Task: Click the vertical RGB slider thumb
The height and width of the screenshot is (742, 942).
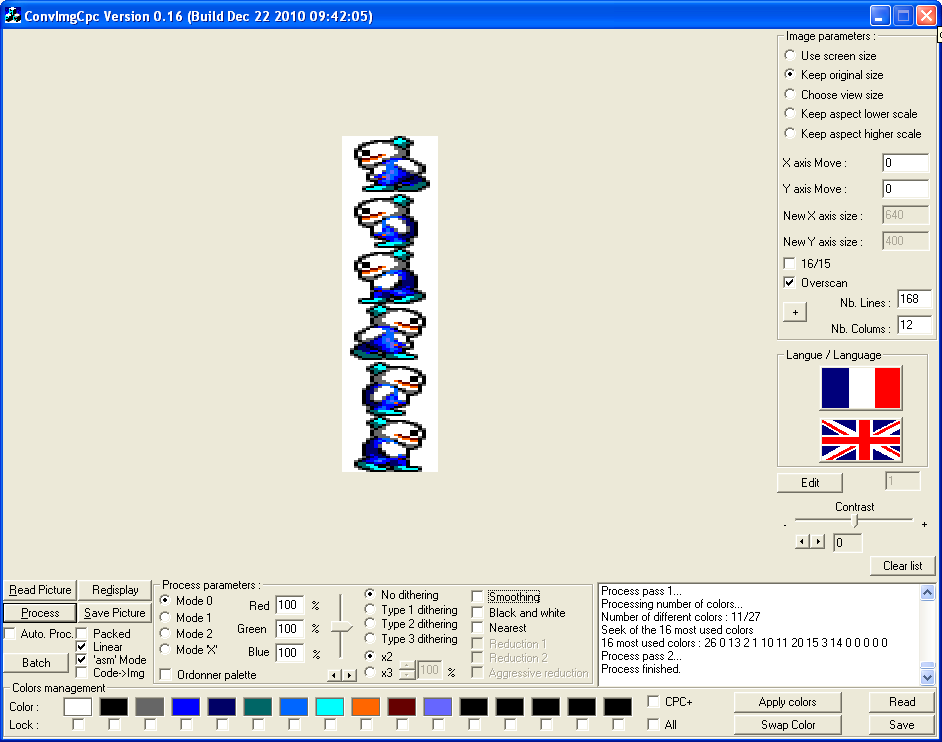Action: coord(341,627)
